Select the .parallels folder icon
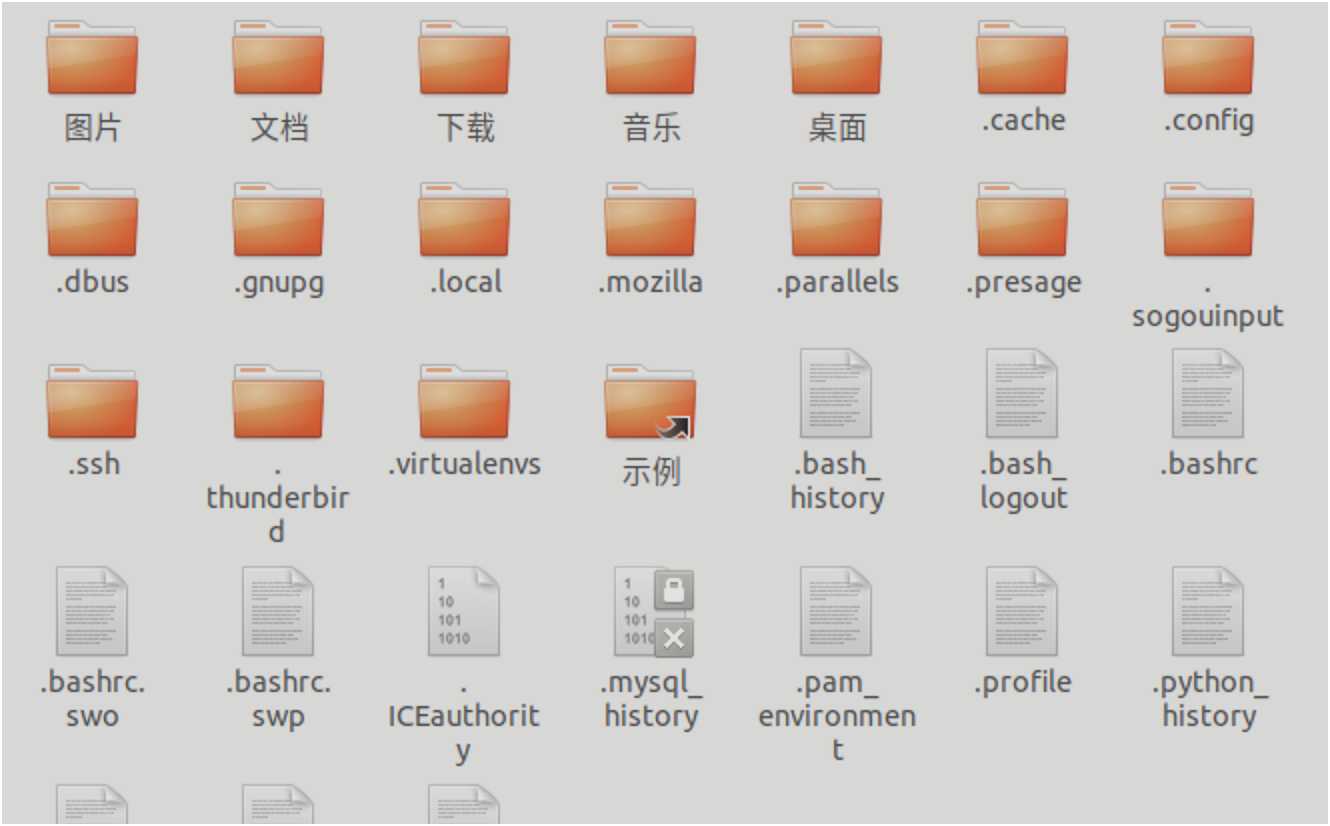 pos(836,219)
